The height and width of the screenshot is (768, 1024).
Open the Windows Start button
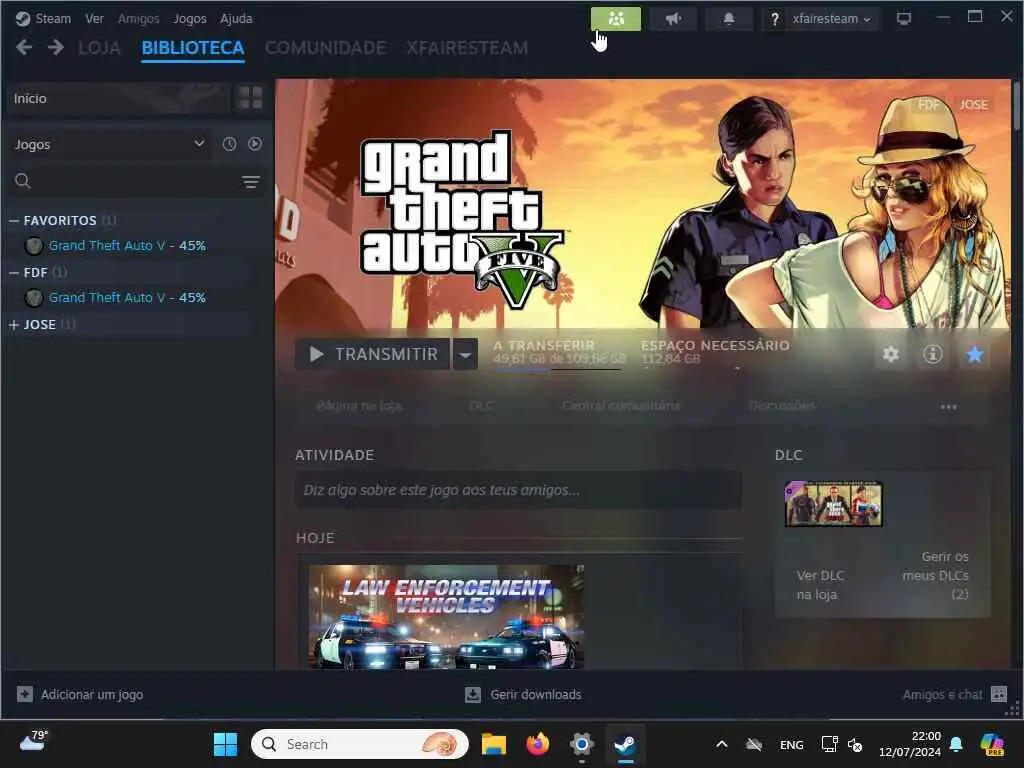pyautogui.click(x=225, y=744)
